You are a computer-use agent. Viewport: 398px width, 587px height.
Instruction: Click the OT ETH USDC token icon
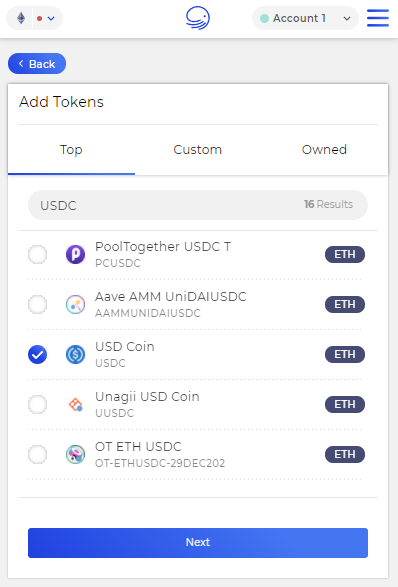(75, 454)
